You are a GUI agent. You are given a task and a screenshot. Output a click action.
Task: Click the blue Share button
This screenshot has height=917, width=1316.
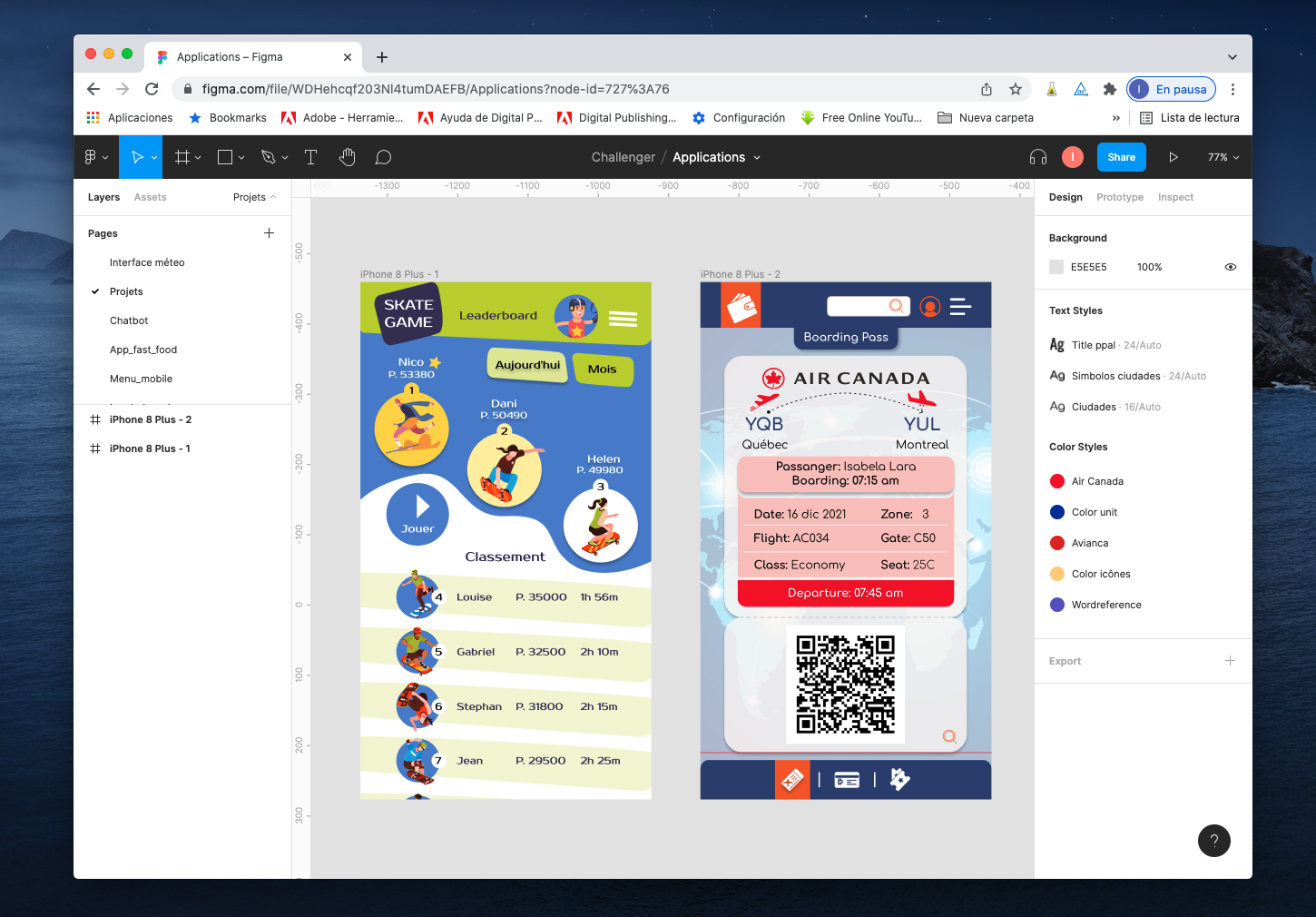tap(1121, 157)
